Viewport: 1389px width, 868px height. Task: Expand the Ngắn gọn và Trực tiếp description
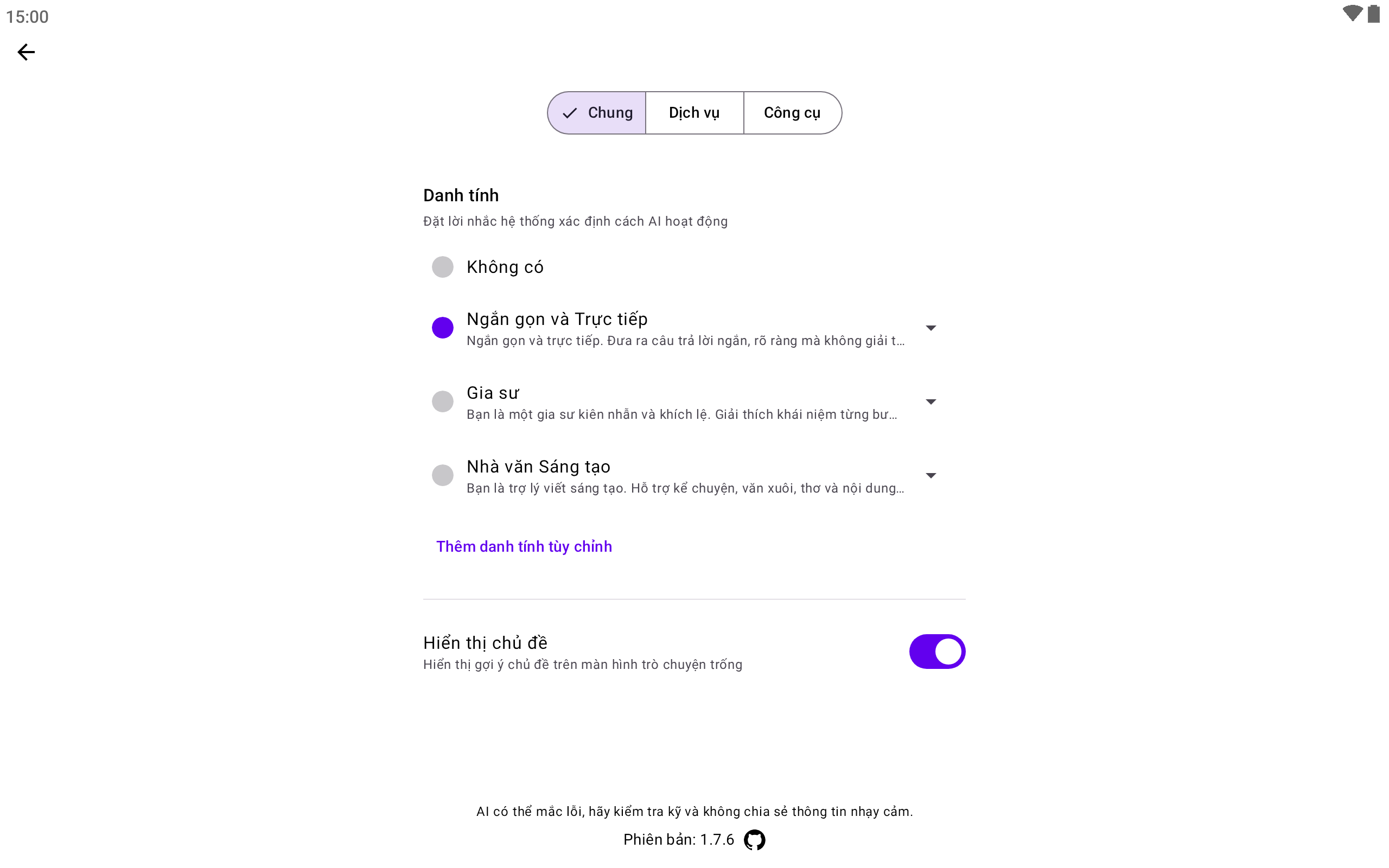click(x=931, y=328)
